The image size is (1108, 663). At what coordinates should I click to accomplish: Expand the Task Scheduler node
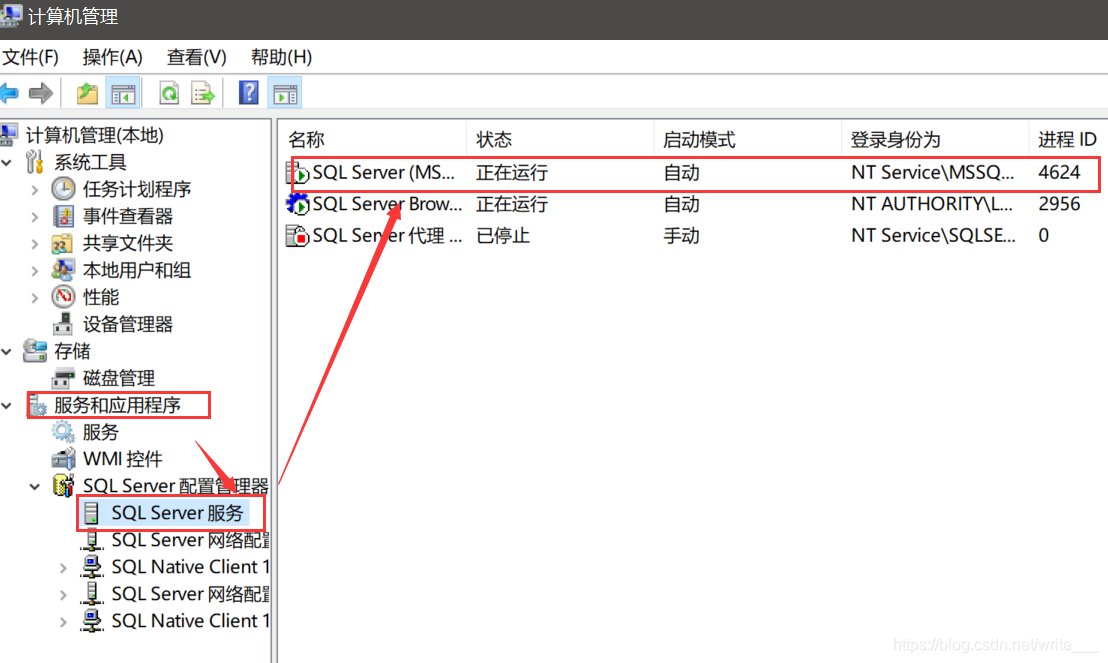click(x=35, y=189)
